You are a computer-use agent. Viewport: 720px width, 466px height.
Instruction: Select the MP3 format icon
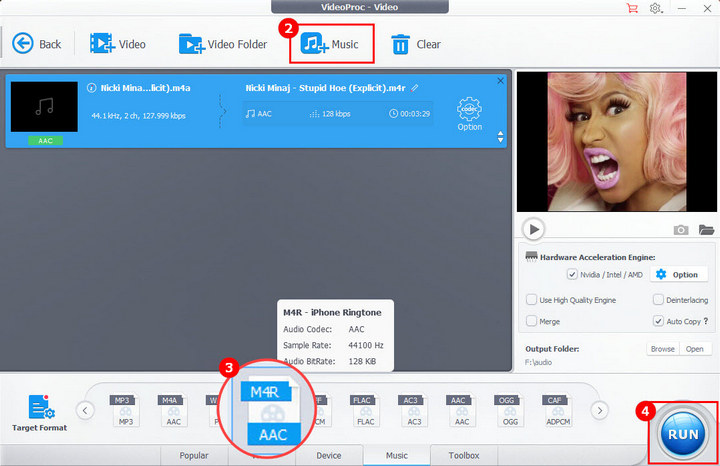(125, 410)
